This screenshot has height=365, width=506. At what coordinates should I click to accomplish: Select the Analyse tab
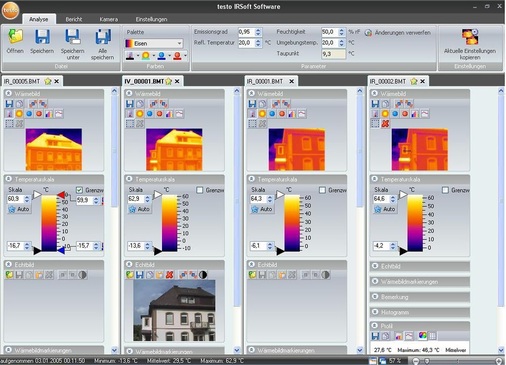pos(39,19)
